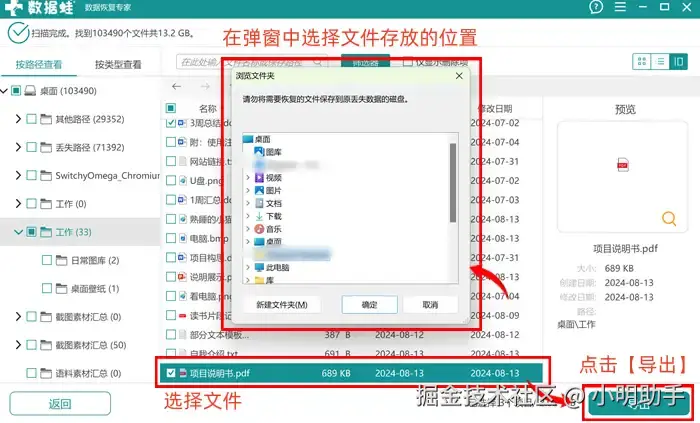Click the 新建文件夹(M) button
This screenshot has height=423, width=700.
[282, 305]
